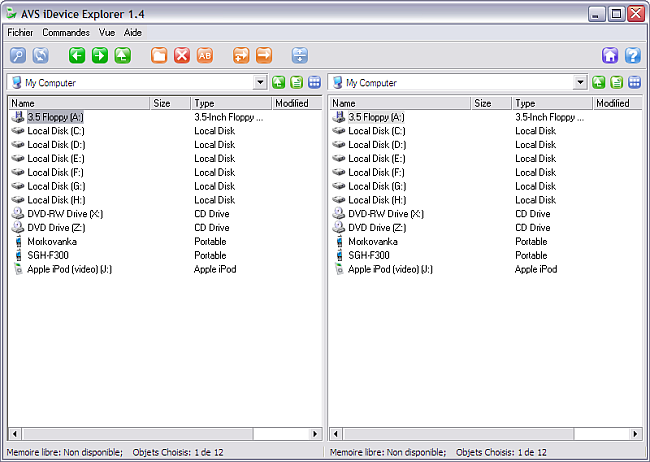The image size is (650, 462).
Task: Select Morkovanka device in left panel
Action: (x=52, y=242)
